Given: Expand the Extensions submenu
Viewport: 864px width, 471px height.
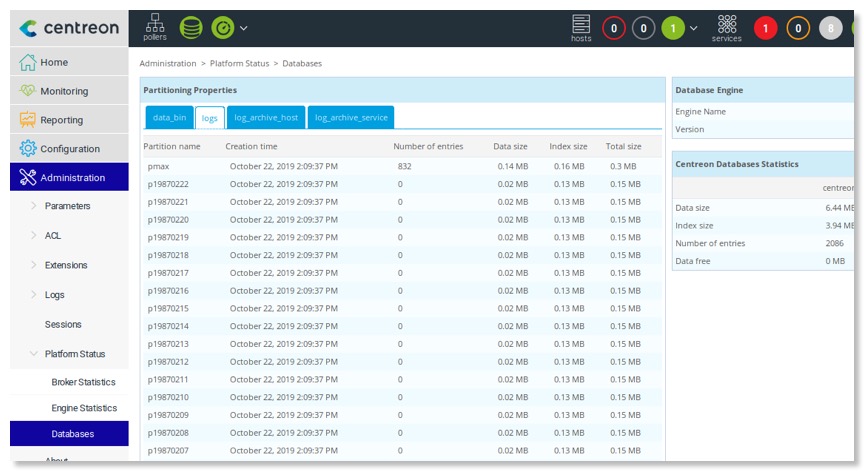Looking at the screenshot, I should pyautogui.click(x=66, y=265).
